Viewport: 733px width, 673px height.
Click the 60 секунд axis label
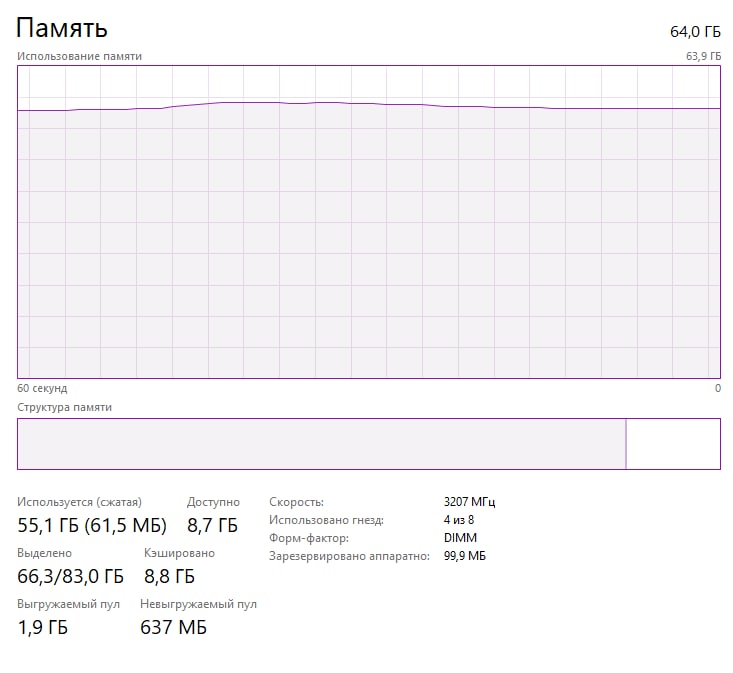(42, 388)
